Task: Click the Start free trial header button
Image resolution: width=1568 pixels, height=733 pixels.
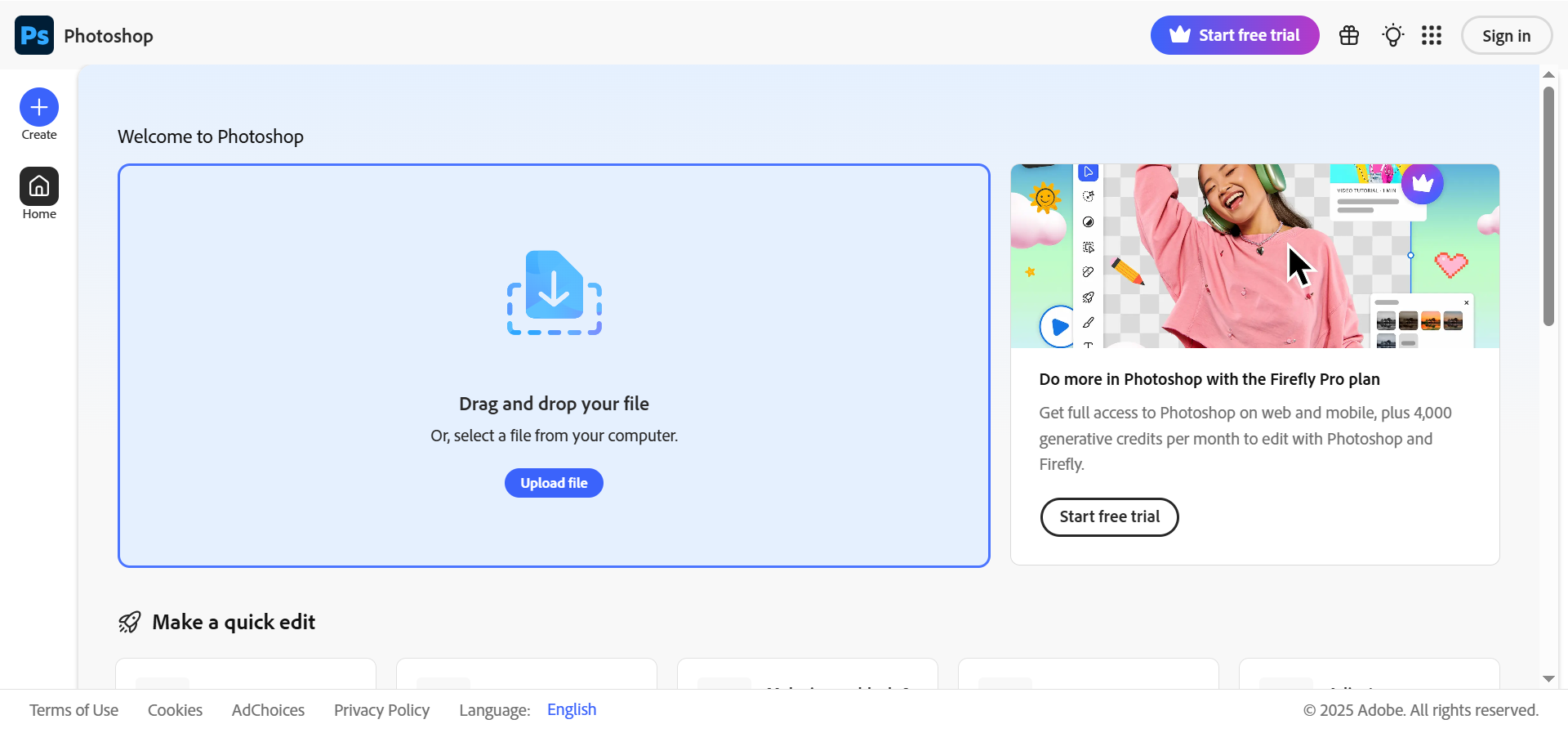Action: pos(1235,35)
